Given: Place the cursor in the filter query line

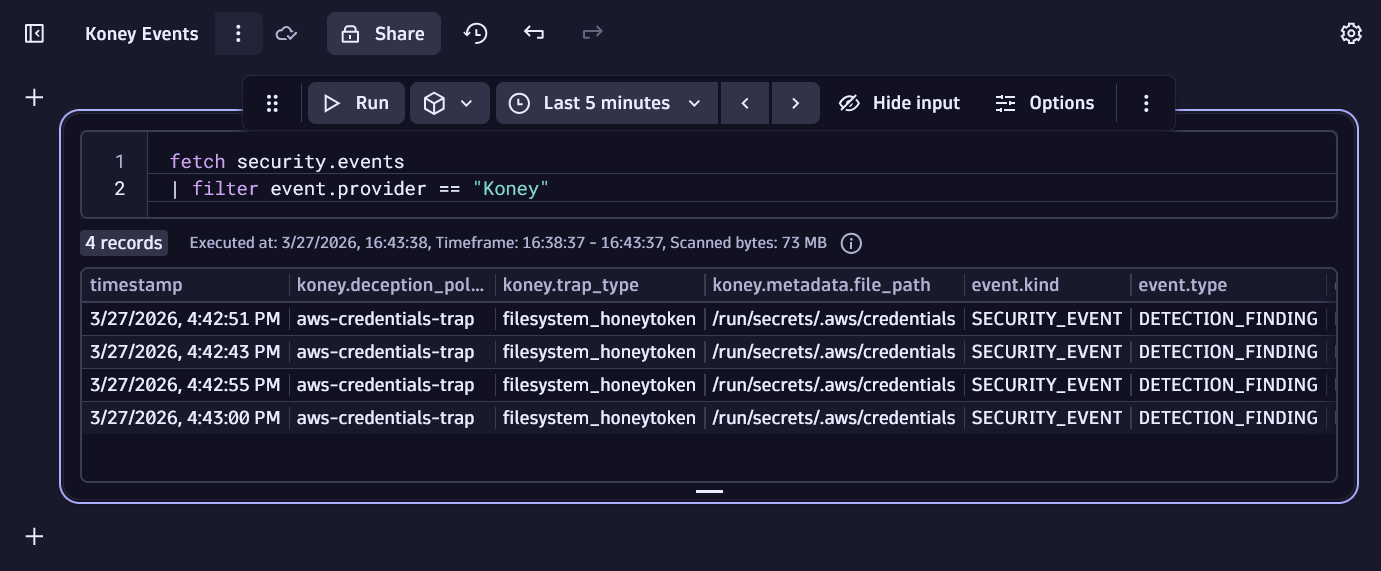Looking at the screenshot, I should click(740, 188).
